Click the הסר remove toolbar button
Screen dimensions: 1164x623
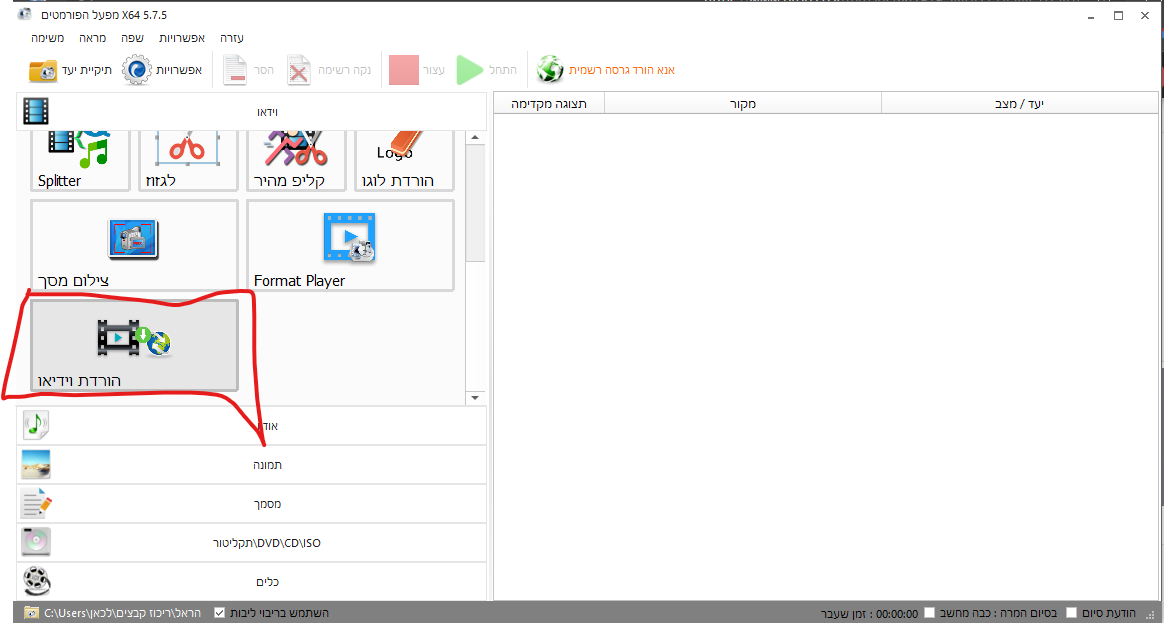coord(249,71)
